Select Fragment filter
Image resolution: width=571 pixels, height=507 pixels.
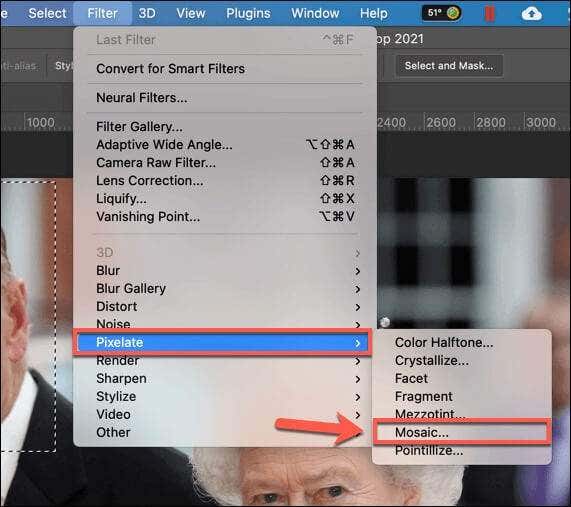(462, 396)
